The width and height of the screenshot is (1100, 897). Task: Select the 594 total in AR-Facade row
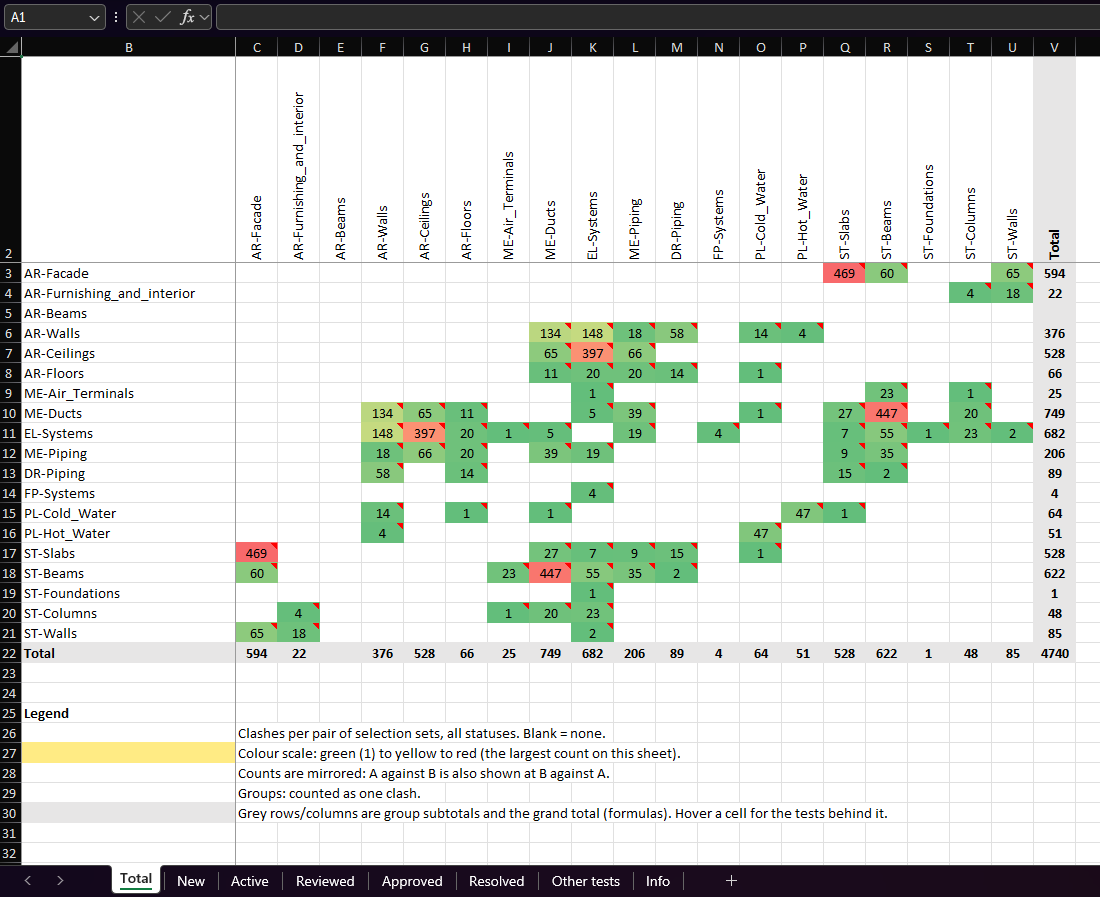[1054, 274]
